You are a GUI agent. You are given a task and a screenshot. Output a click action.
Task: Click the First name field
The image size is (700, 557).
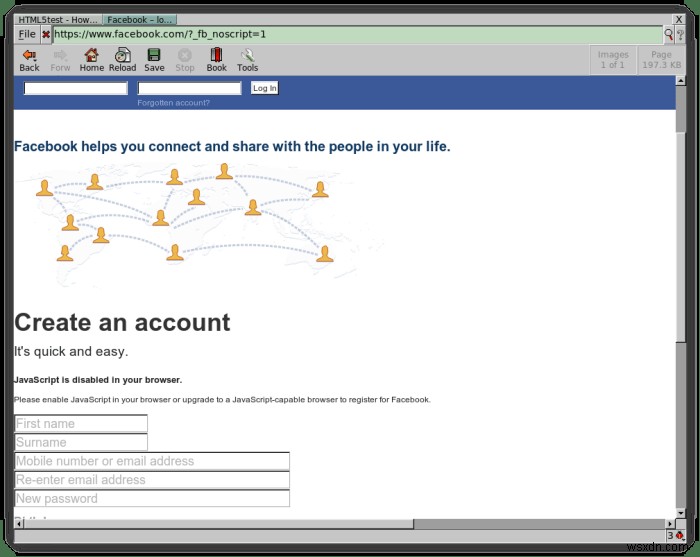(x=81, y=423)
